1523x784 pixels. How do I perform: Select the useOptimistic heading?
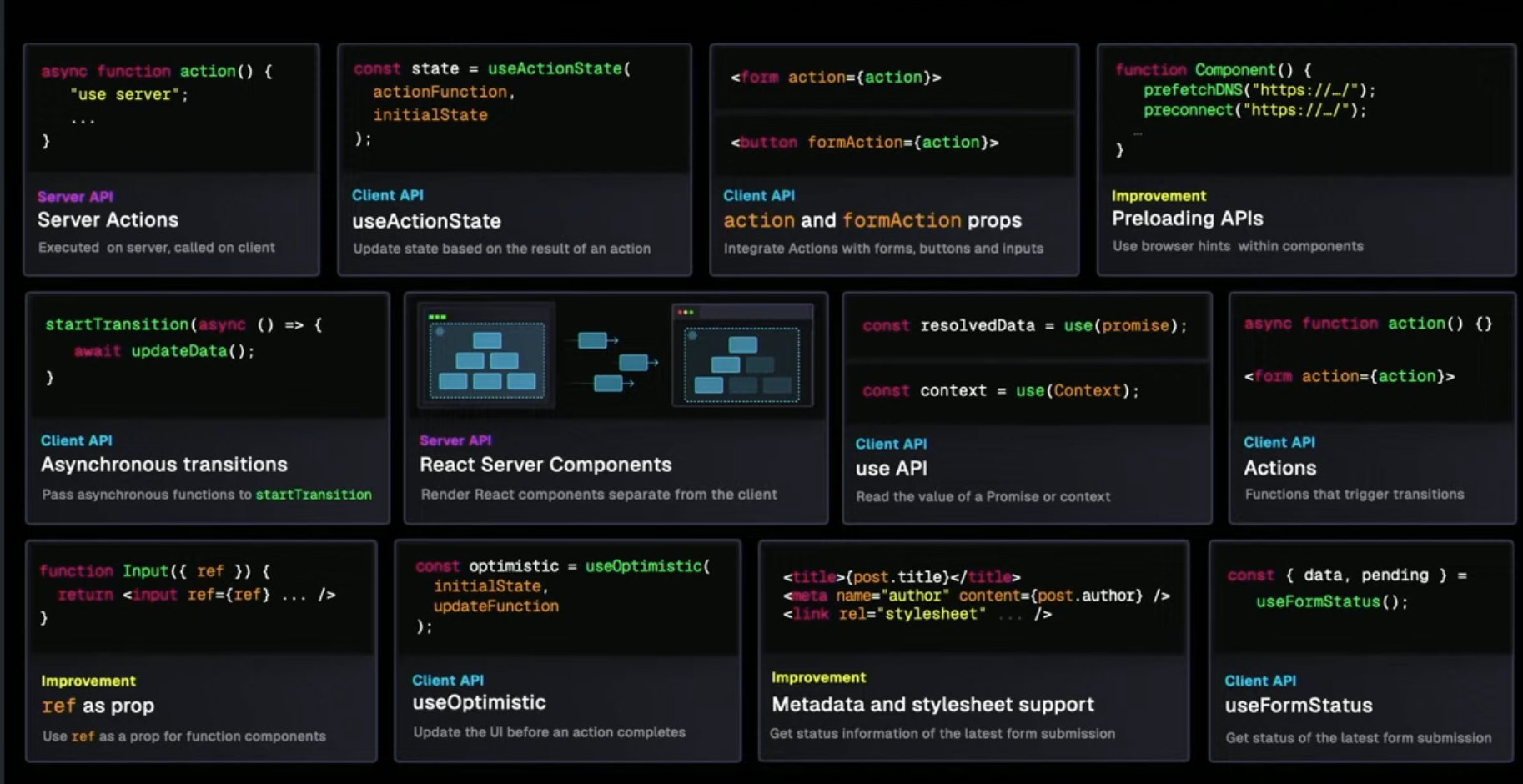tap(478, 702)
